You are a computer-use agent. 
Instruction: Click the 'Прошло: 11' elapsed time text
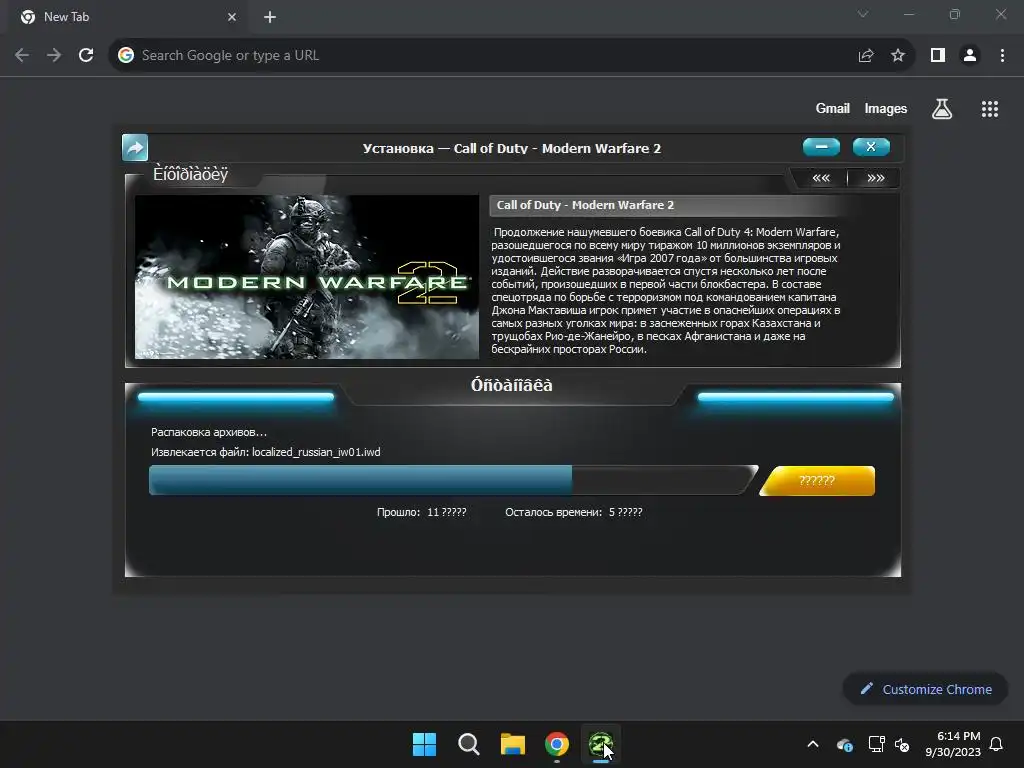pyautogui.click(x=421, y=512)
